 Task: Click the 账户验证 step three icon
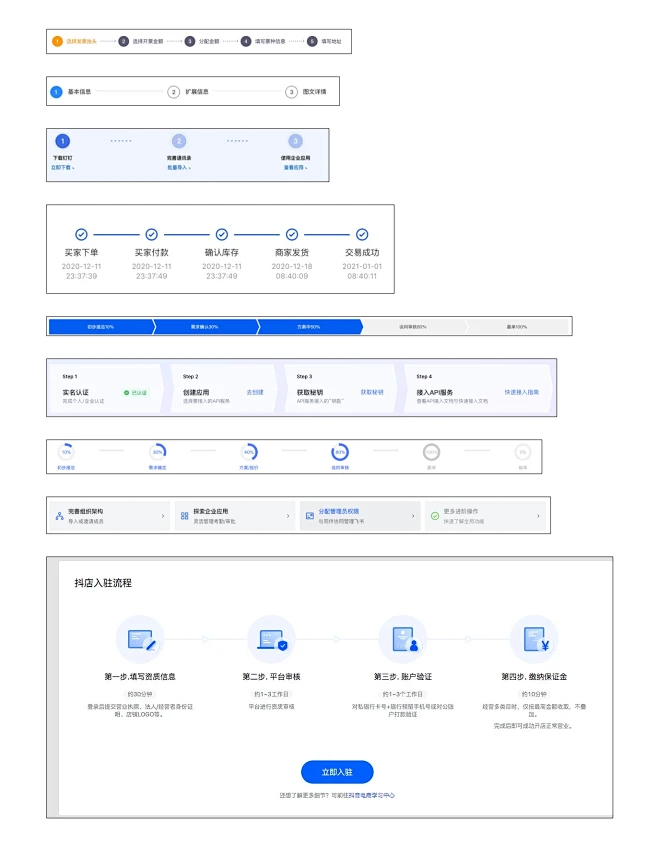coord(403,639)
